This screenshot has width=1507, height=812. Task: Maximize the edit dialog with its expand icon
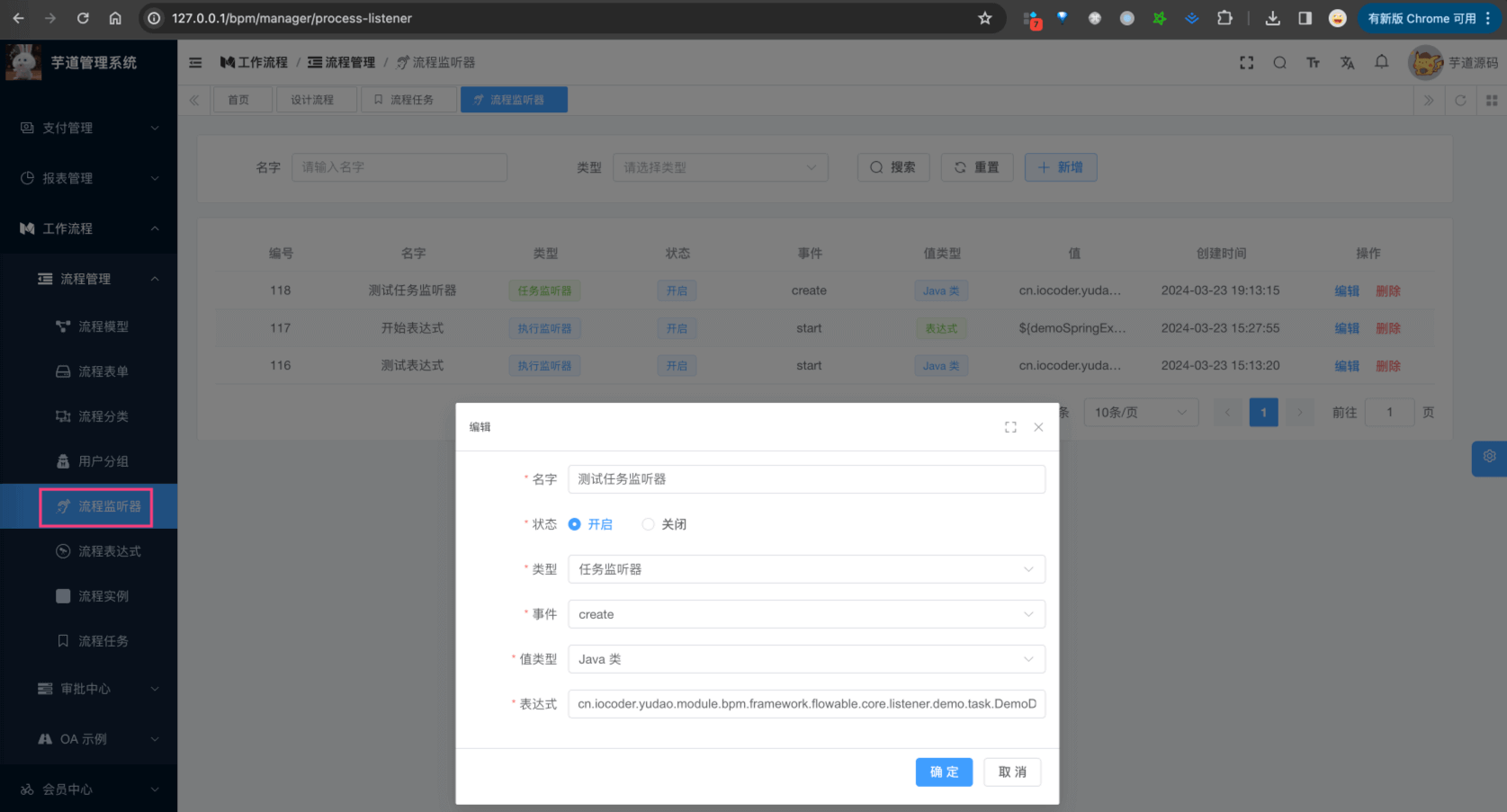click(1010, 426)
